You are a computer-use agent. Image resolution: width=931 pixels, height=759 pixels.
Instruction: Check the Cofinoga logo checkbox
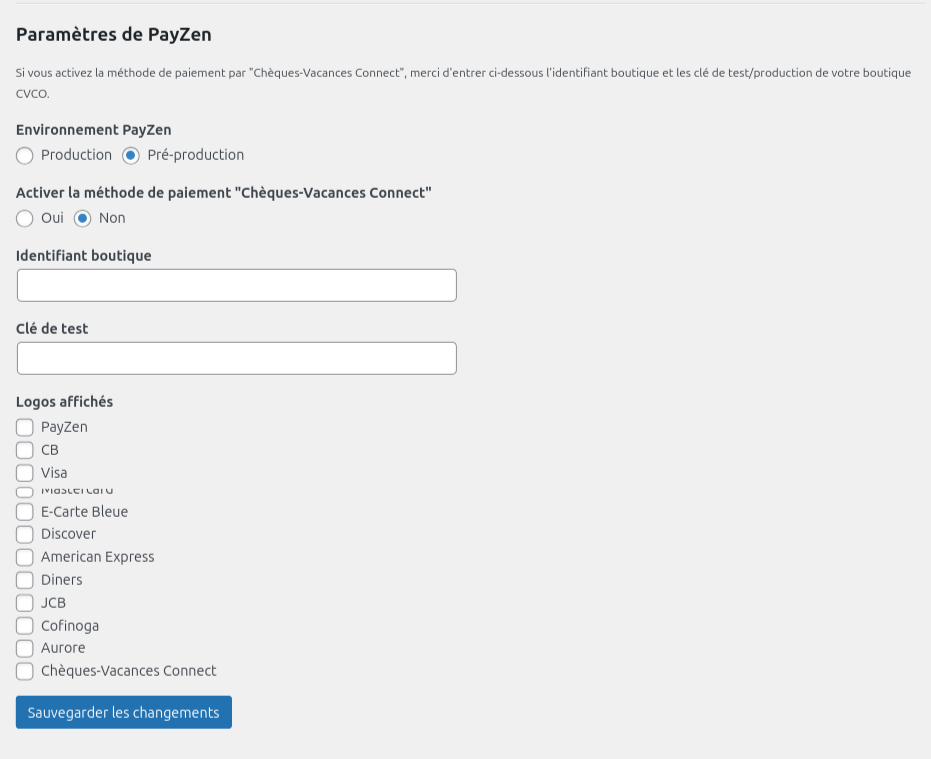(x=24, y=625)
